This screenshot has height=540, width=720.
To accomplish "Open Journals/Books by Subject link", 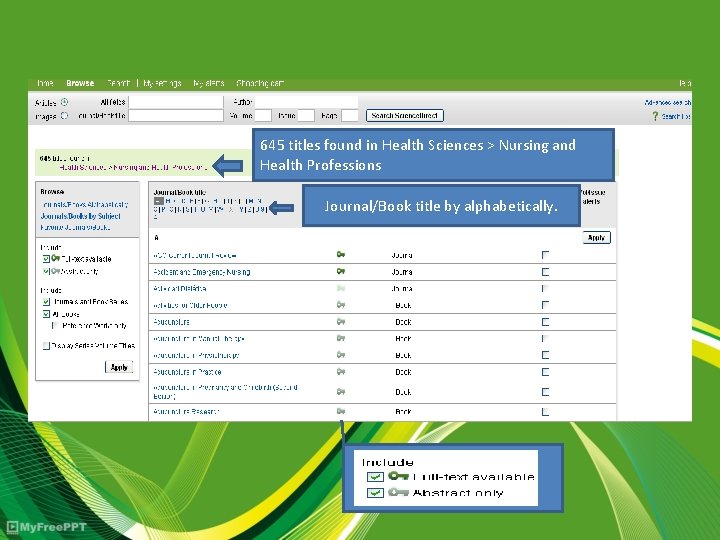I will point(80,216).
